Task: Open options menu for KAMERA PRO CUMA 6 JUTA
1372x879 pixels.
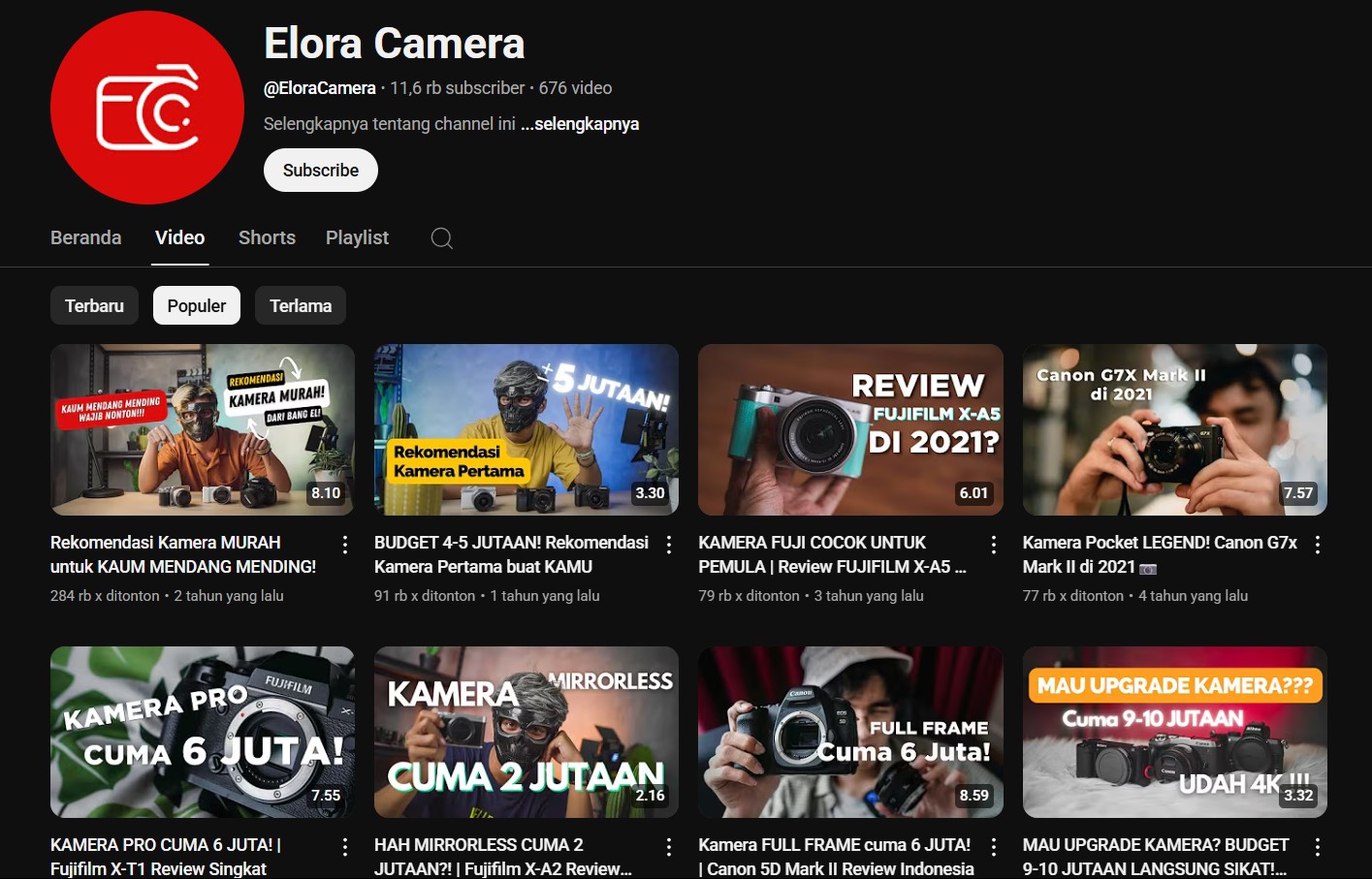Action: pyautogui.click(x=345, y=847)
